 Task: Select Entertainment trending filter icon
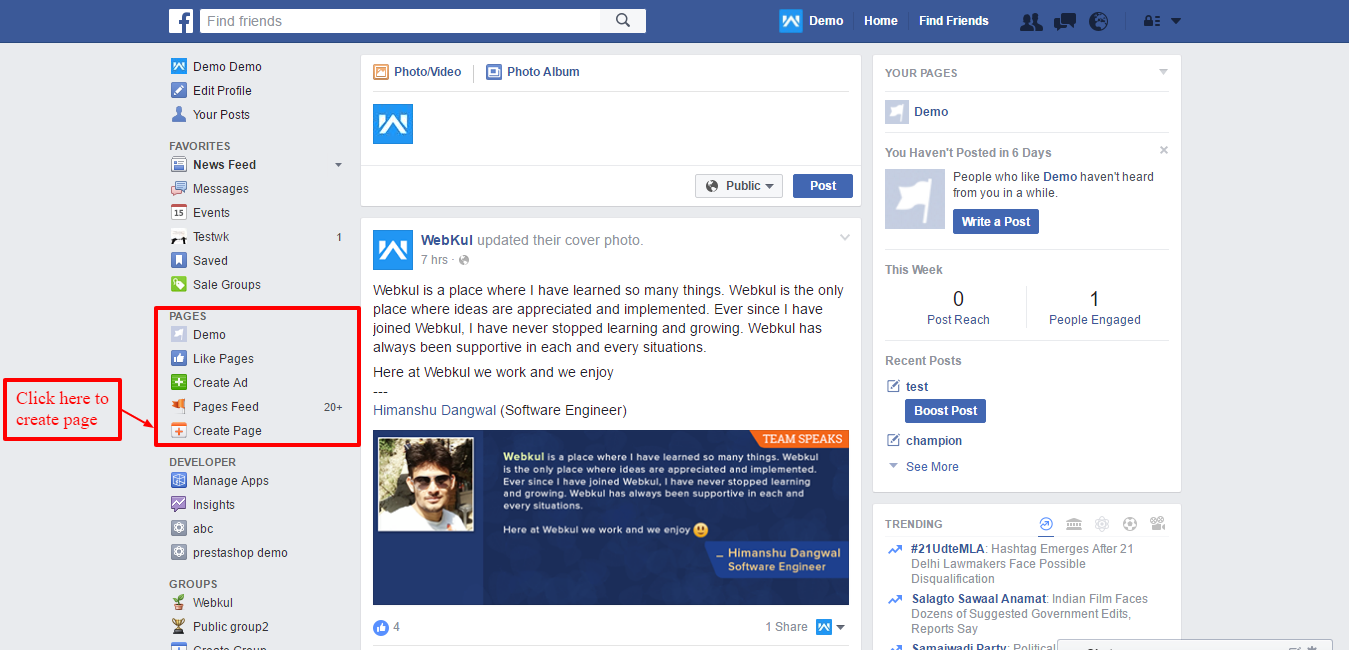1158,524
